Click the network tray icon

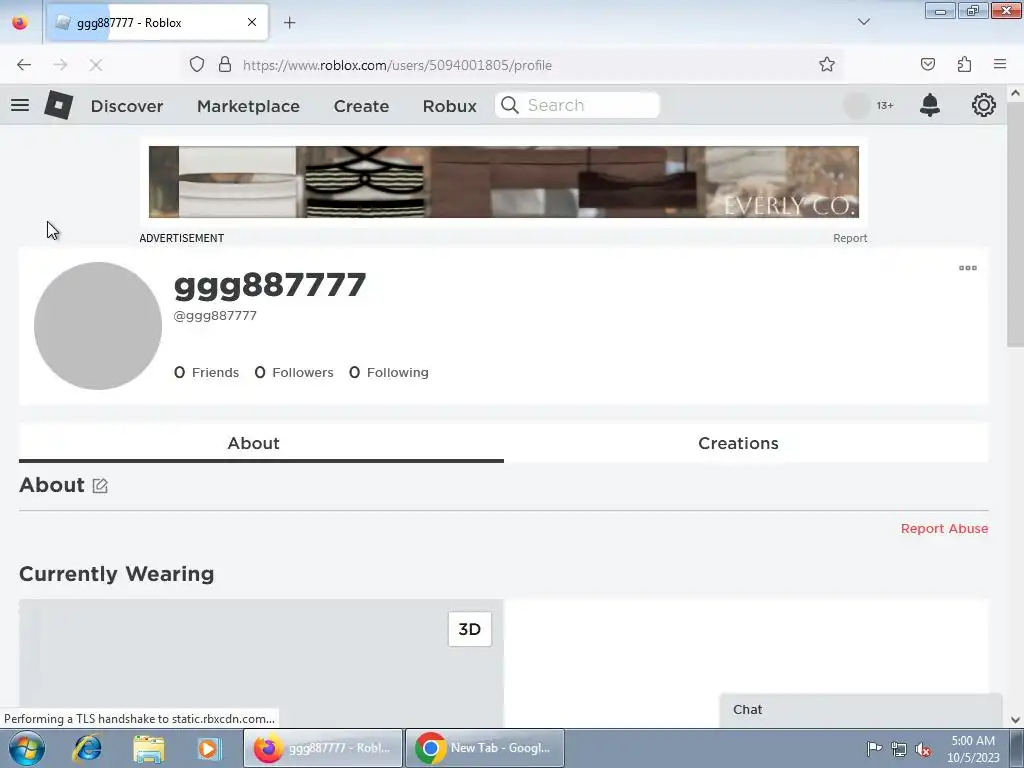click(x=899, y=749)
